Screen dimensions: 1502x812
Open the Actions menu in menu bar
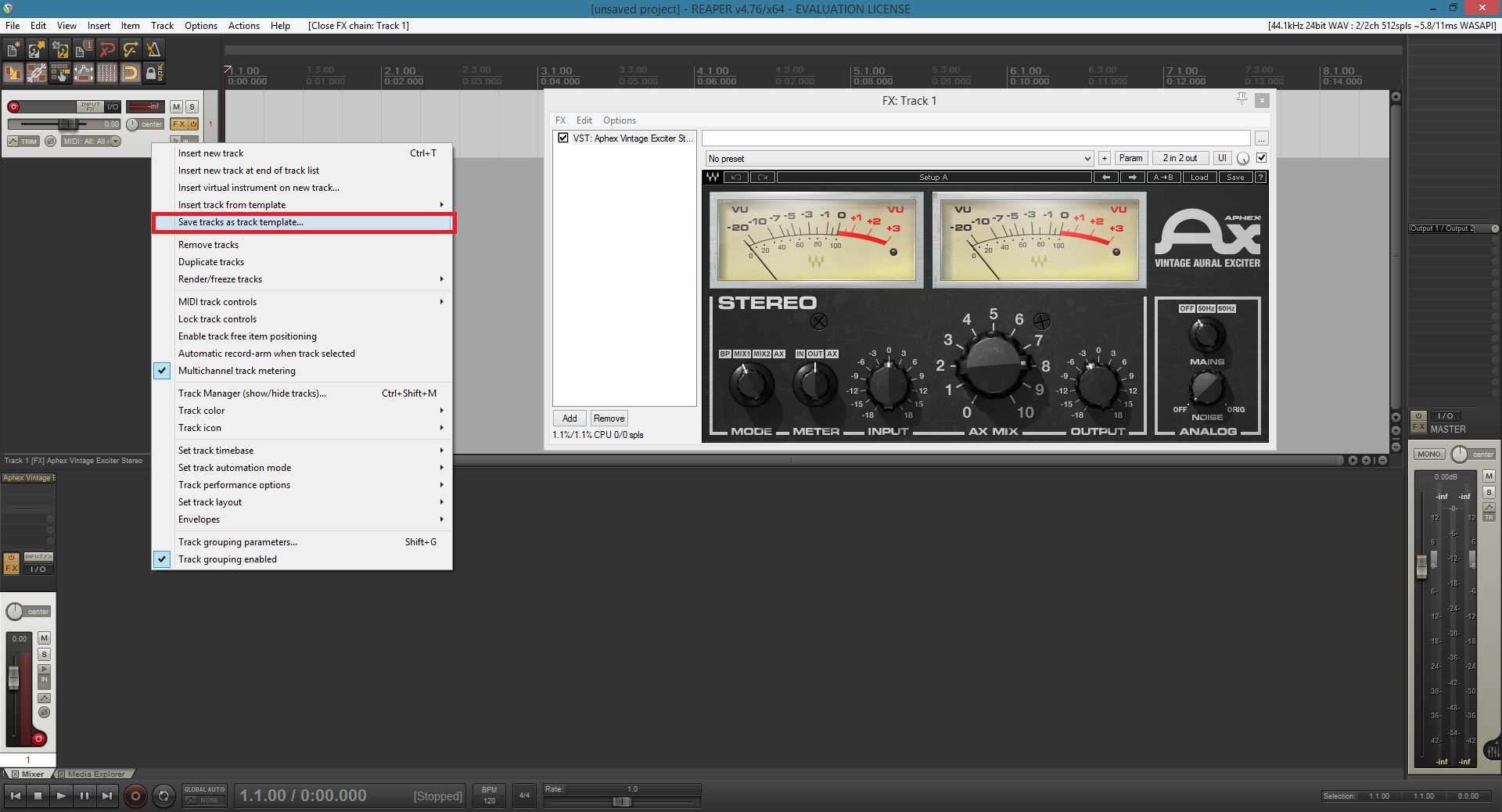point(243,26)
